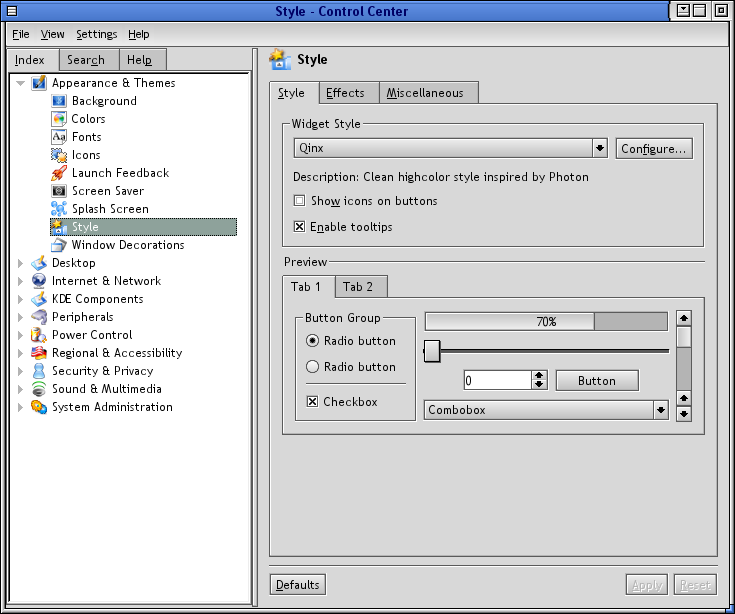Open the Settings menu
735x614 pixels.
point(97,34)
